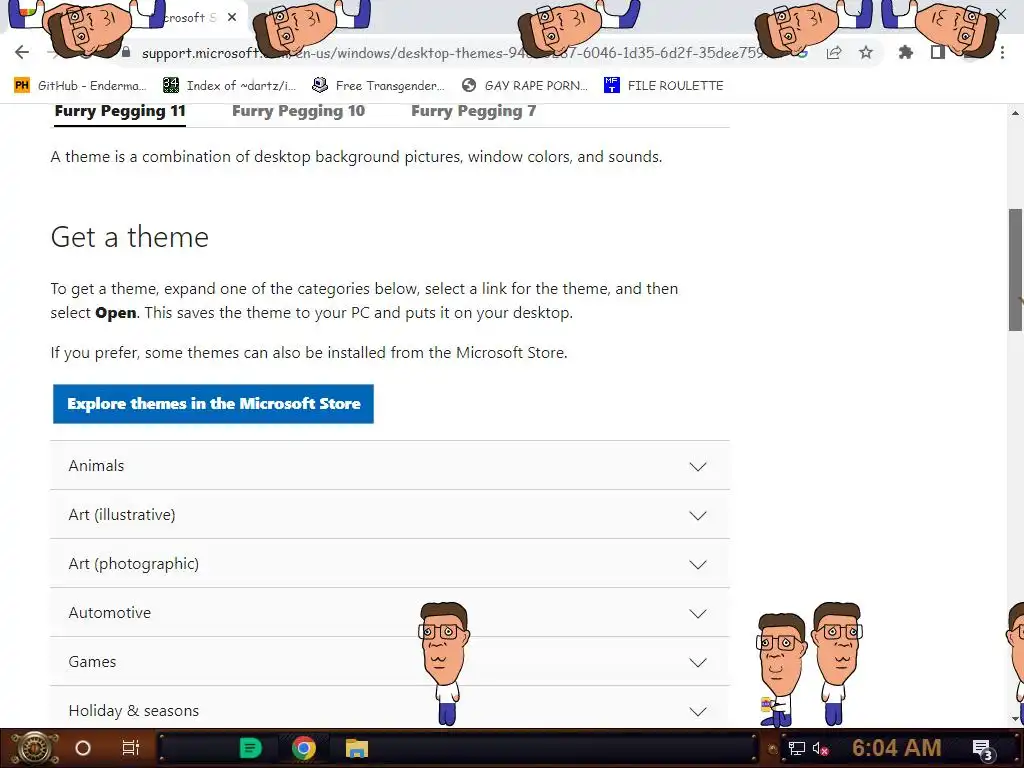Share this page using the share icon
Viewport: 1024px width, 768px height.
[x=834, y=53]
